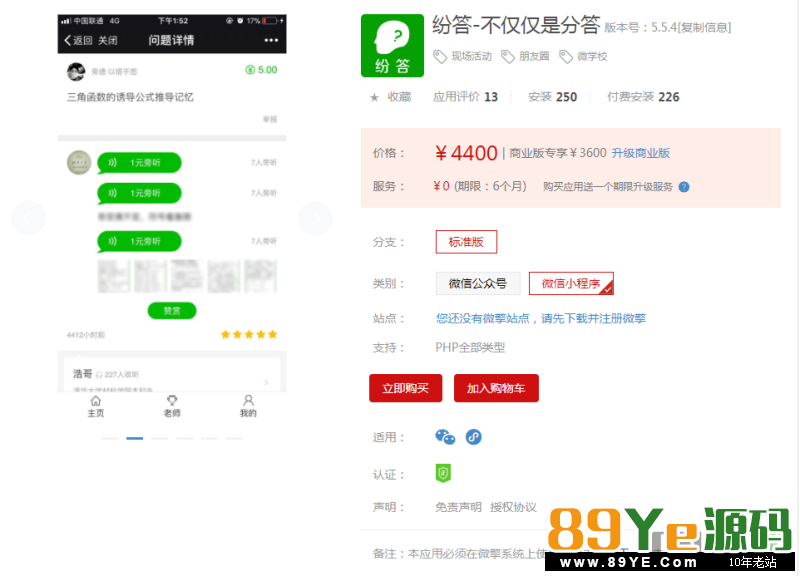Click the WeChat mini program icon
Screen dimensions: 800x576
473,437
